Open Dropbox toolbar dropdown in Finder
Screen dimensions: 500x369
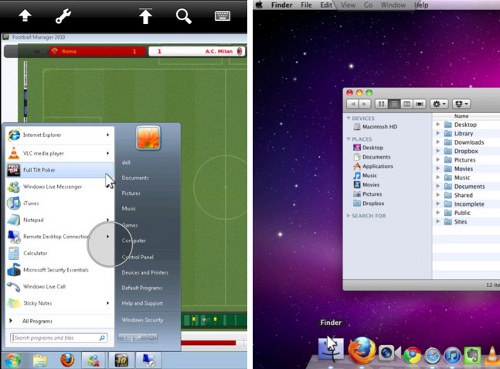[x=462, y=104]
